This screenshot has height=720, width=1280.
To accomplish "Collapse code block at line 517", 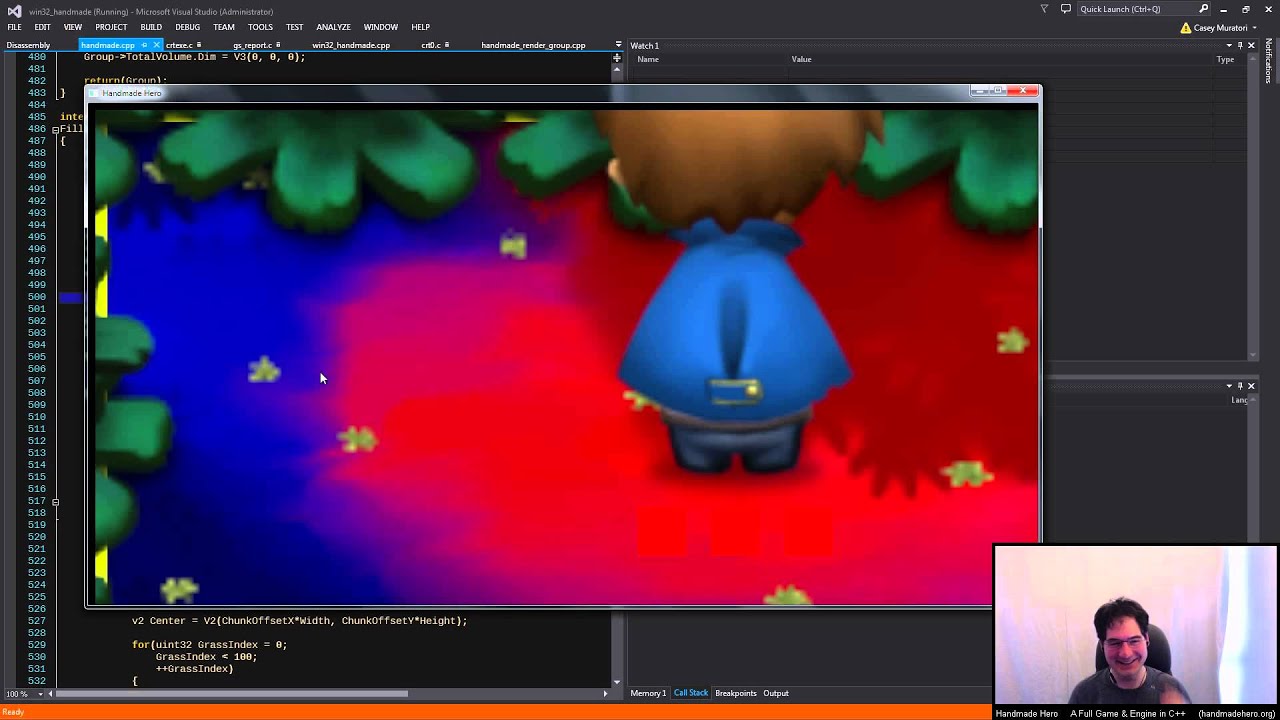I will (55, 501).
